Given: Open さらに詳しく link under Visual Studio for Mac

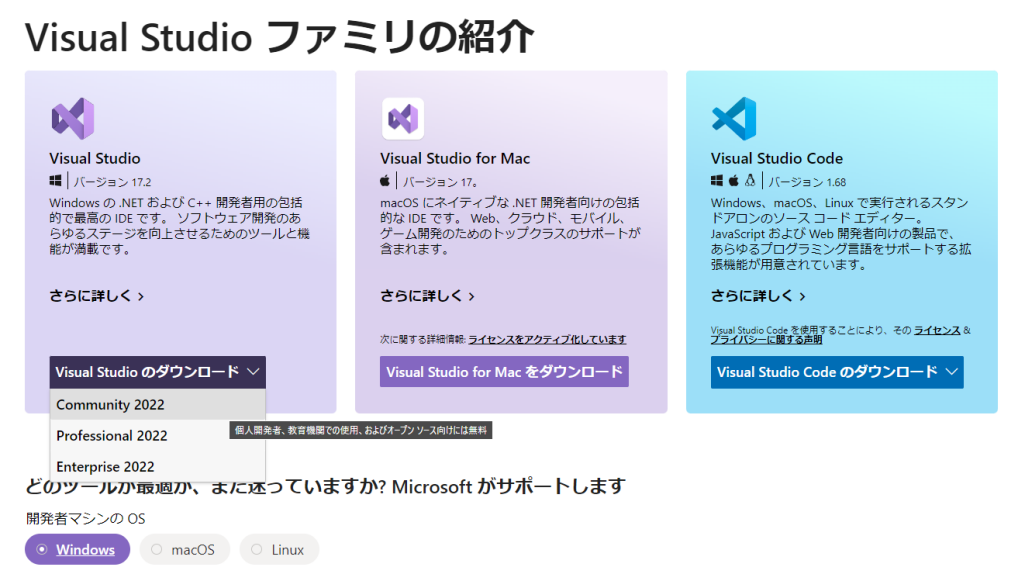Looking at the screenshot, I should point(428,296).
